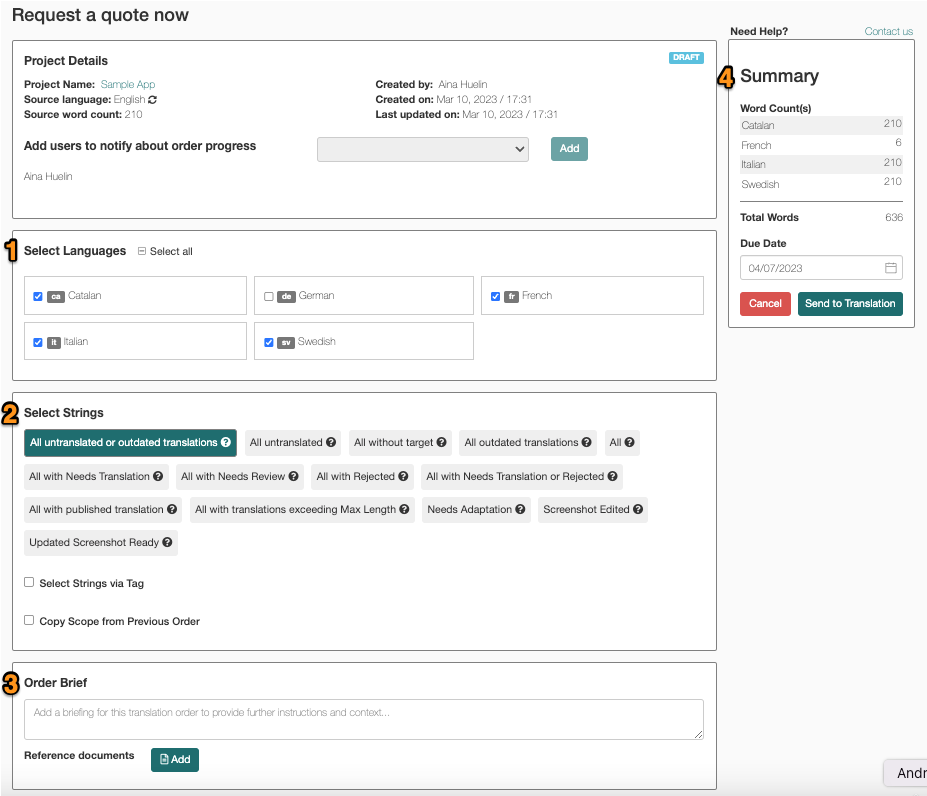This screenshot has height=796, width=927.
Task: Enable the German language checkbox
Action: coord(269,296)
